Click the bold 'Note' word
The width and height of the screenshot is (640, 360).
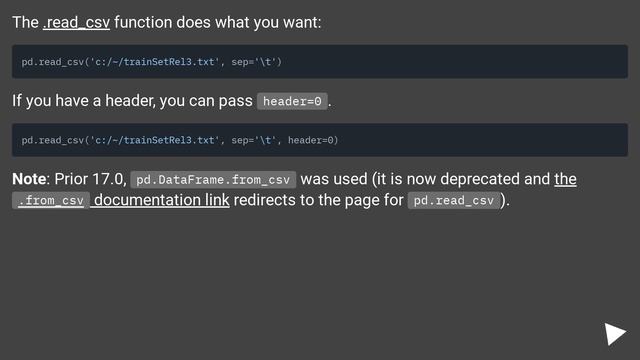(x=29, y=179)
